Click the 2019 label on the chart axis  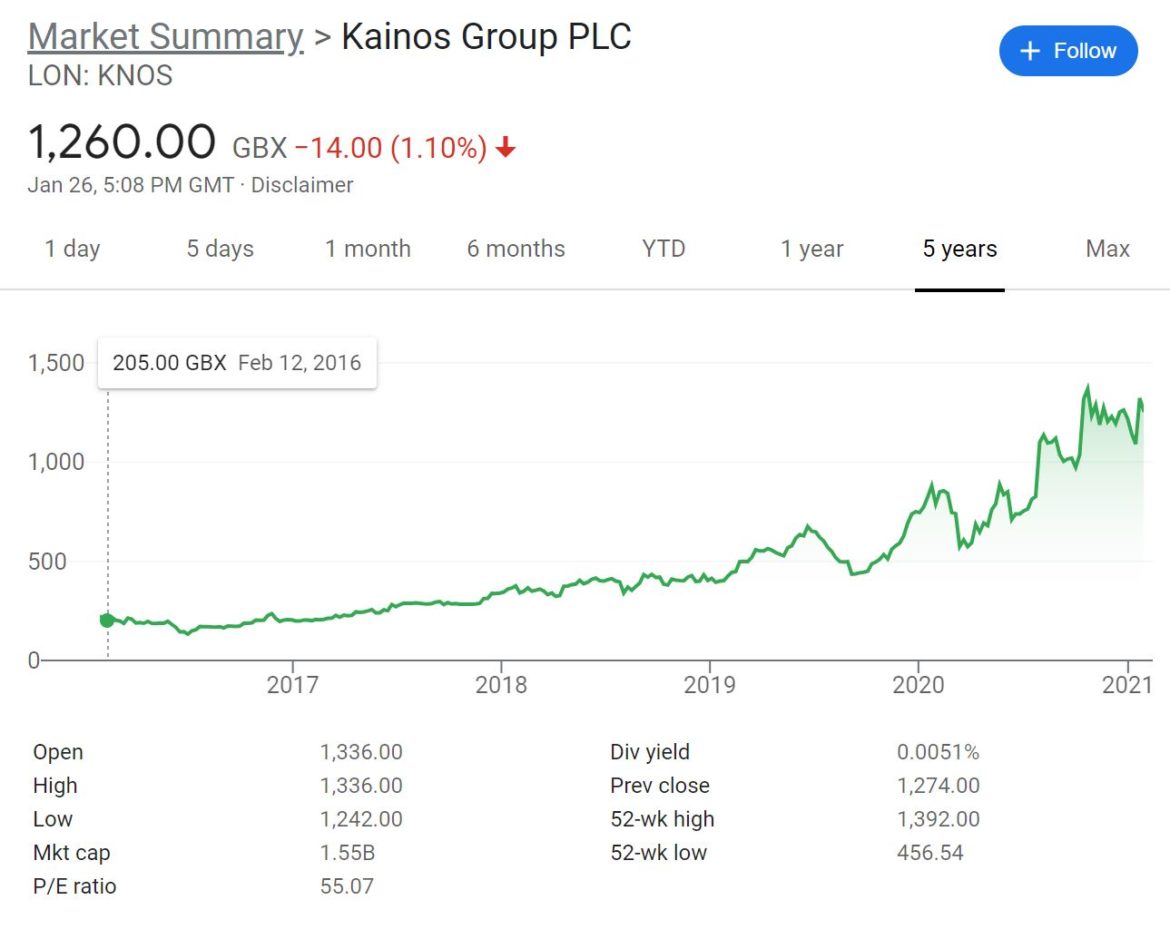[710, 686]
